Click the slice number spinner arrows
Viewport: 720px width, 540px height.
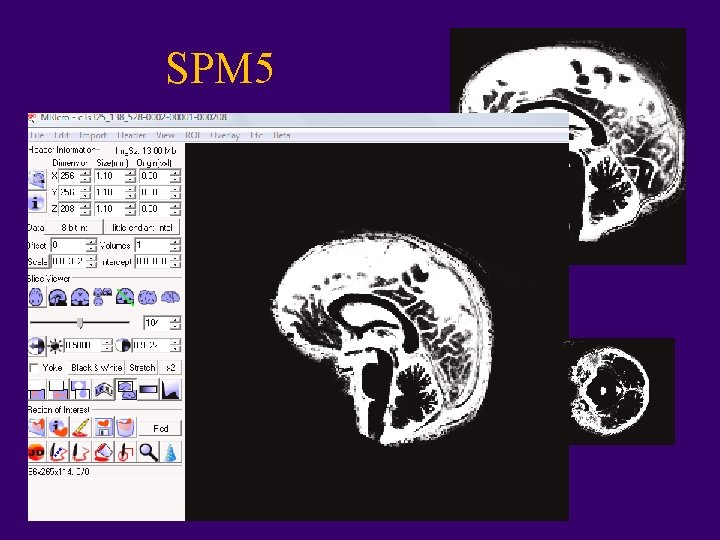[175, 323]
